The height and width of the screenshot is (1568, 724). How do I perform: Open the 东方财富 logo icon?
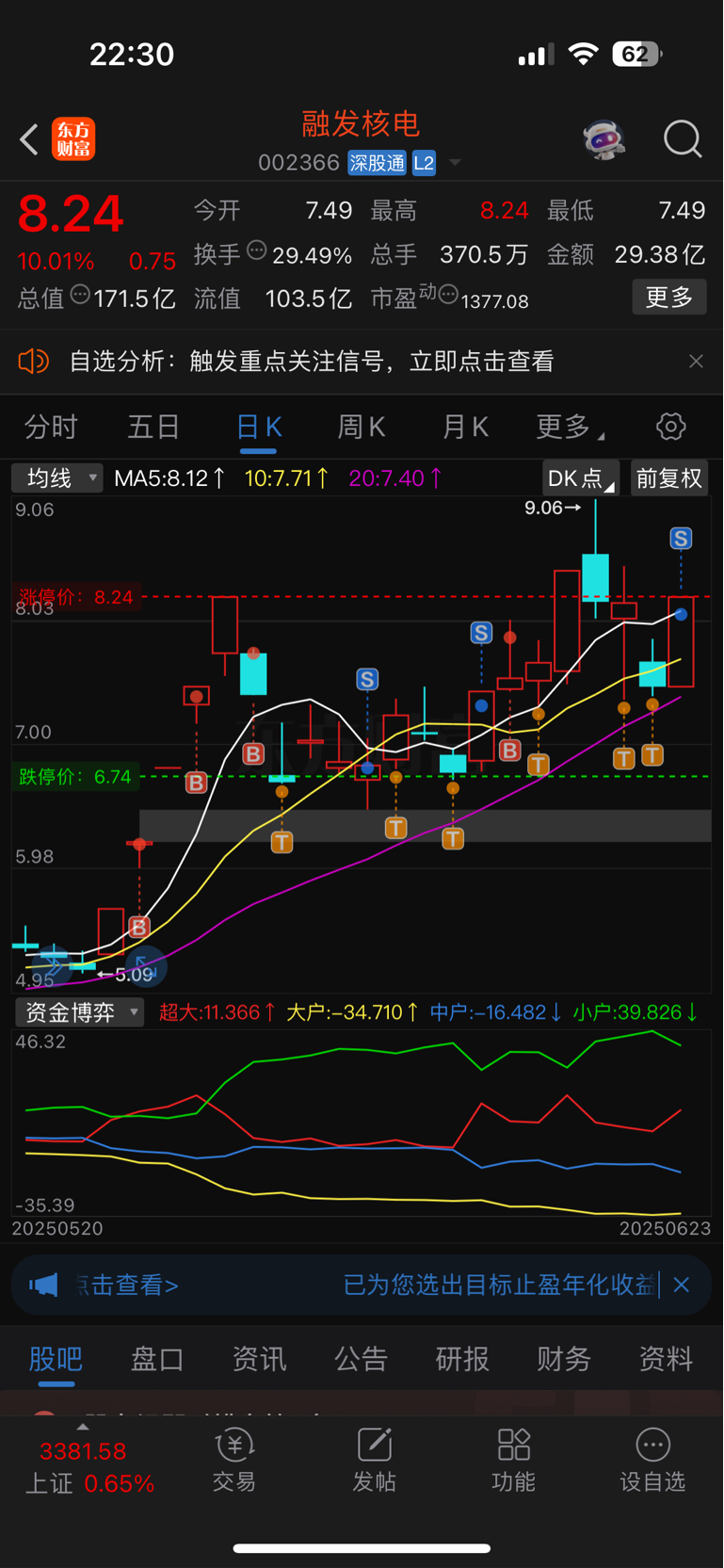coord(73,139)
